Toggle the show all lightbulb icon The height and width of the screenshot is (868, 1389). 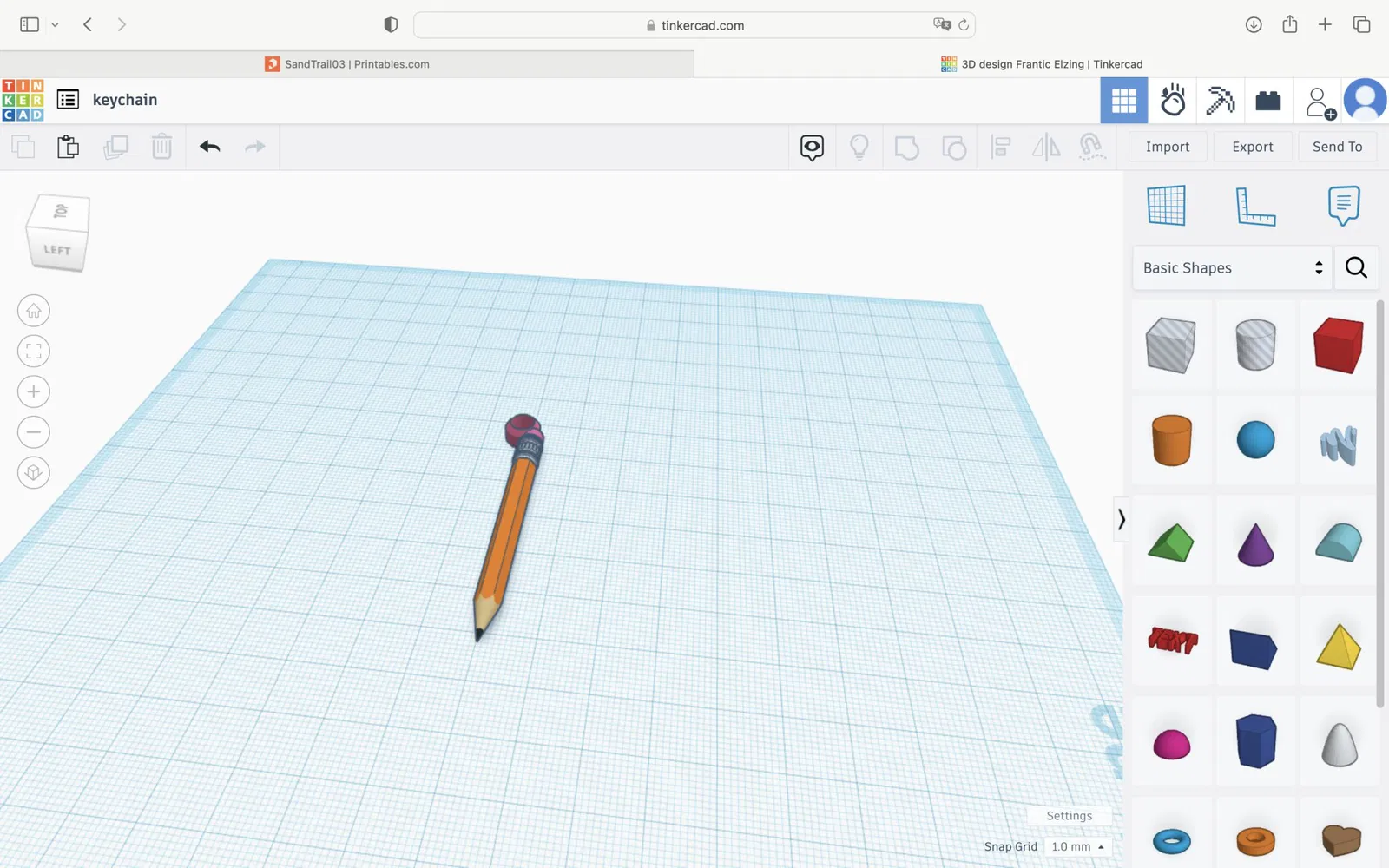point(859,148)
